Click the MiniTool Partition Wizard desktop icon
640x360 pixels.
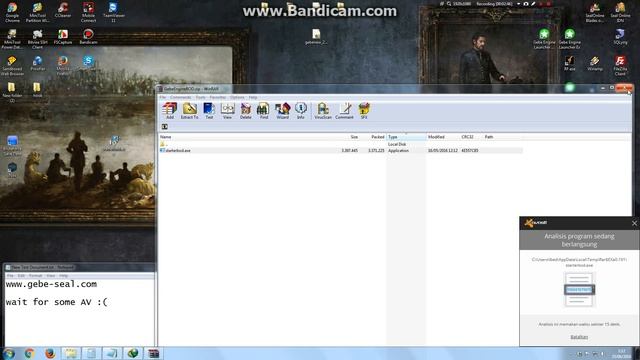(x=37, y=12)
